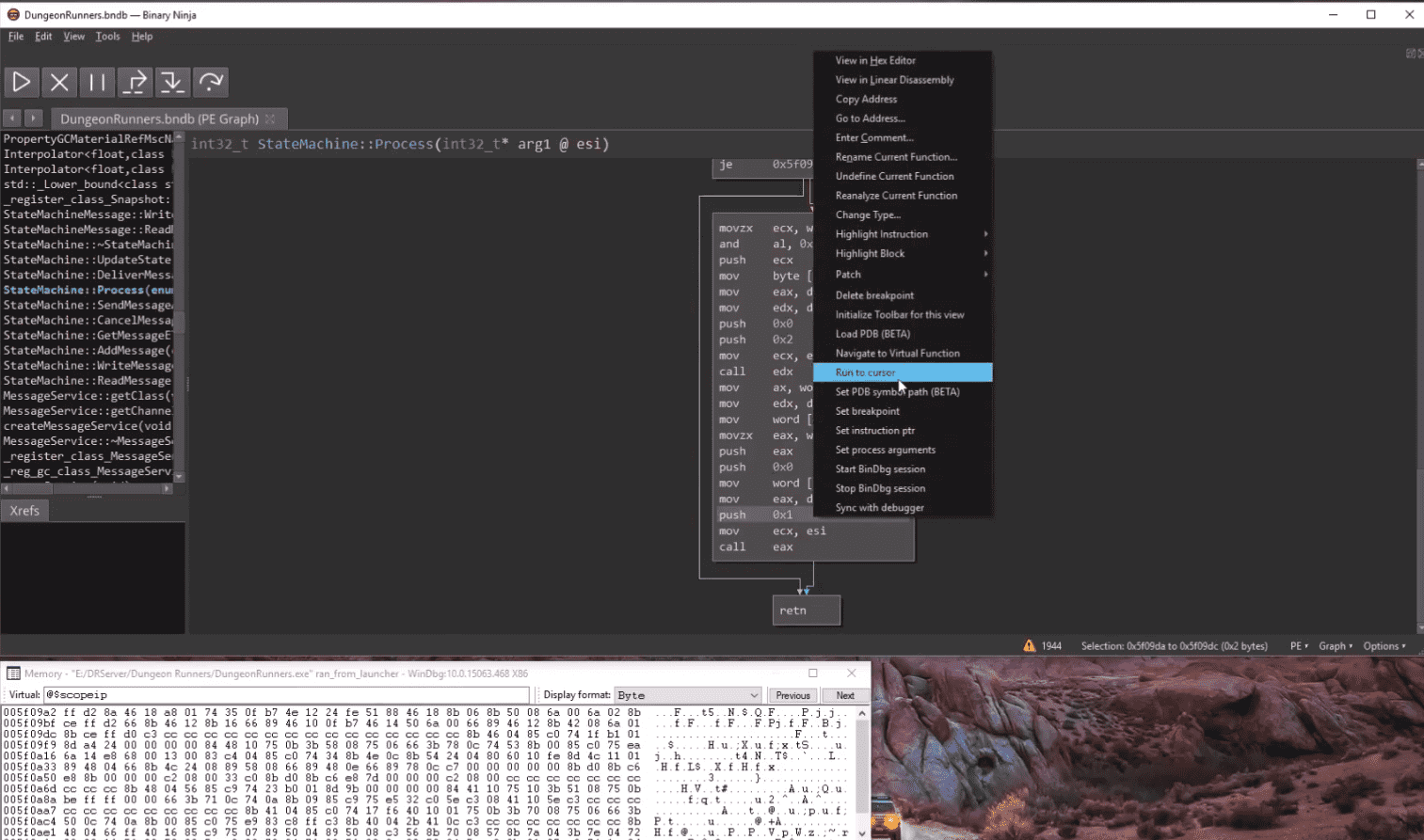Click the Next button in Memory window
Image resolution: width=1424 pixels, height=840 pixels.
click(x=845, y=695)
